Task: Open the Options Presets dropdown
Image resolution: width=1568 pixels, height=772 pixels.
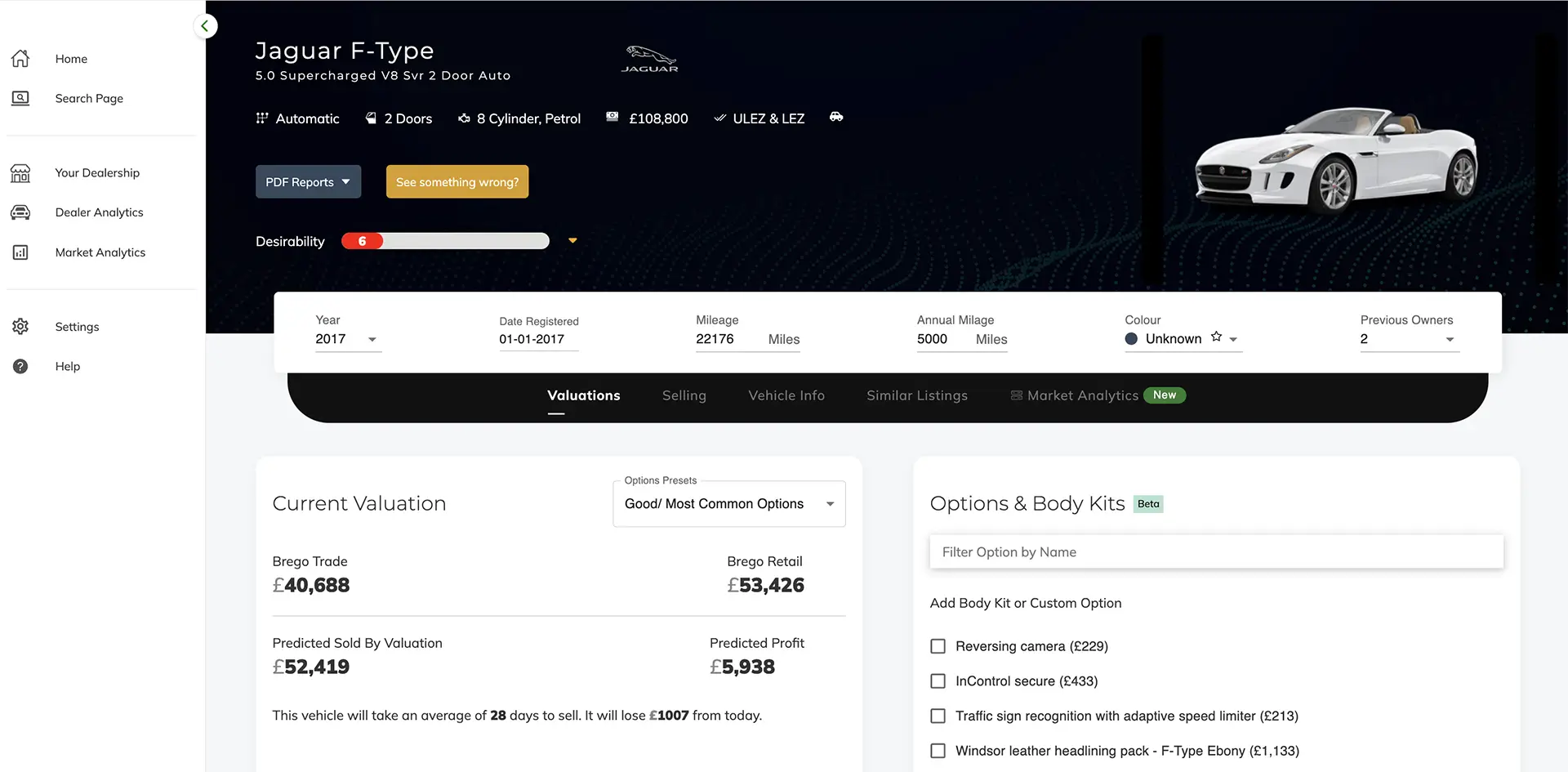Action: coord(729,504)
